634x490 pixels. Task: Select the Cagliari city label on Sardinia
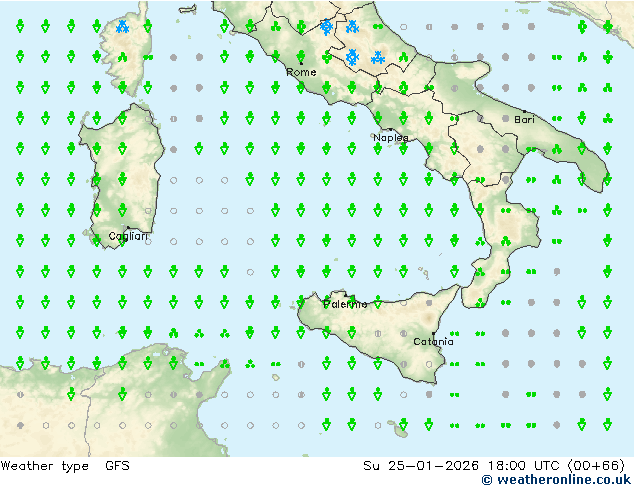pyautogui.click(x=128, y=236)
